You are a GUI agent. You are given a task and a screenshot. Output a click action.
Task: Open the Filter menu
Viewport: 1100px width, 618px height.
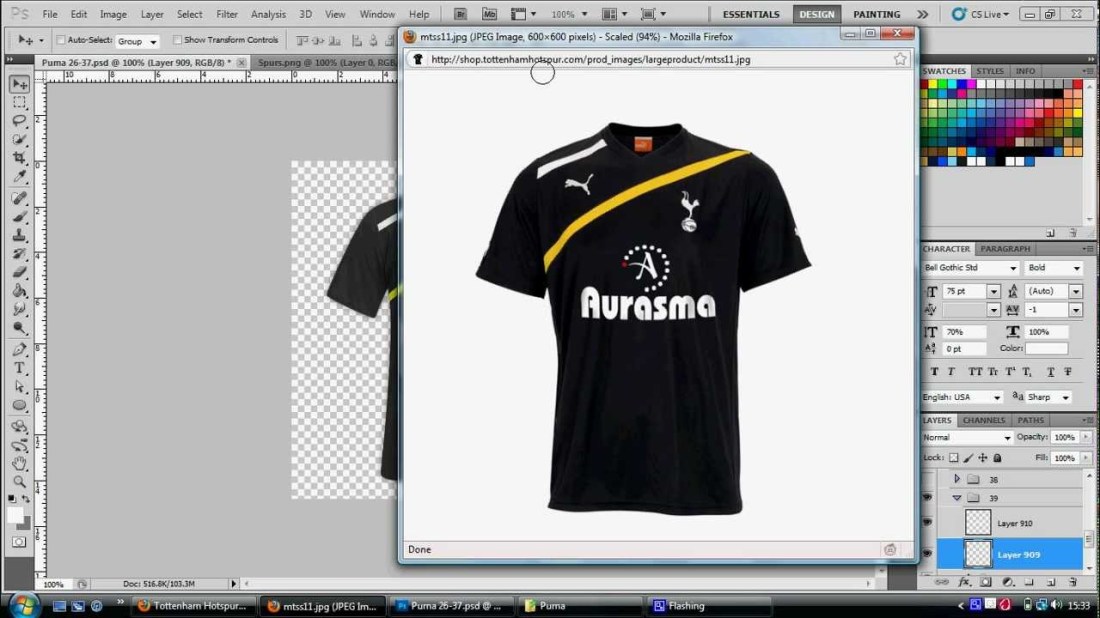tap(227, 13)
